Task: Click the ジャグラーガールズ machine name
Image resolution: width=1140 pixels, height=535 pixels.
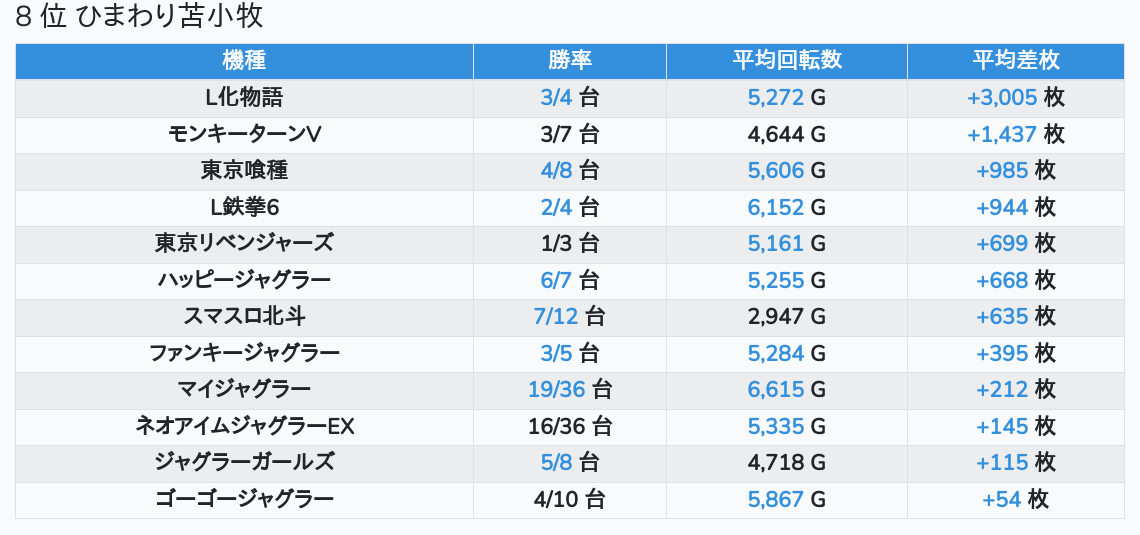Action: [x=244, y=462]
